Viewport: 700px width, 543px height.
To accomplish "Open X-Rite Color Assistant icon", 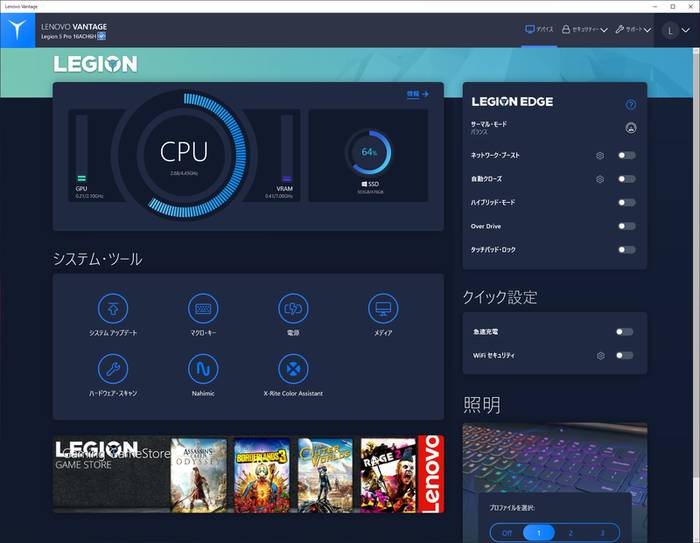I will pyautogui.click(x=293, y=369).
